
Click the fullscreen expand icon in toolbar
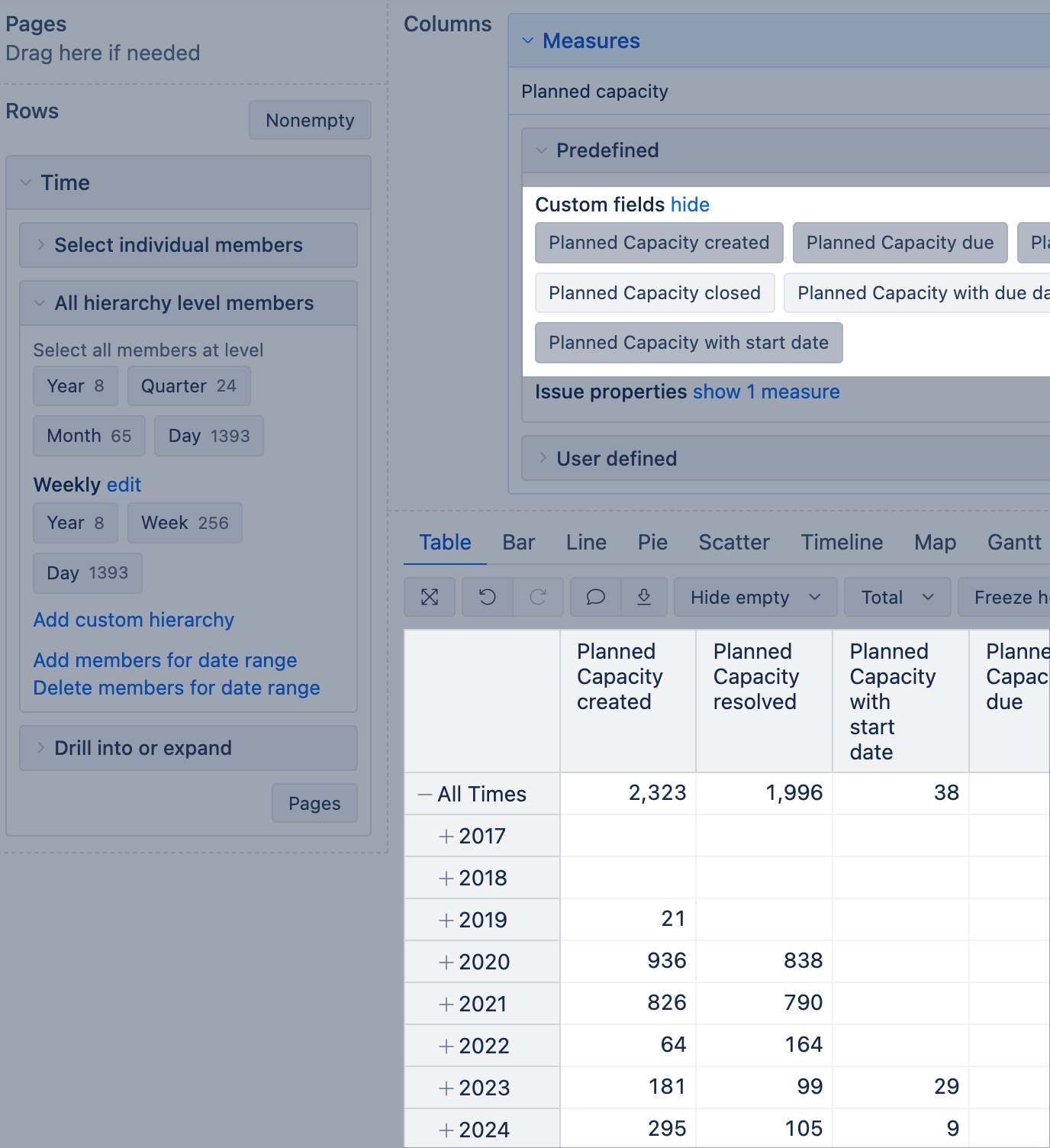(x=430, y=597)
